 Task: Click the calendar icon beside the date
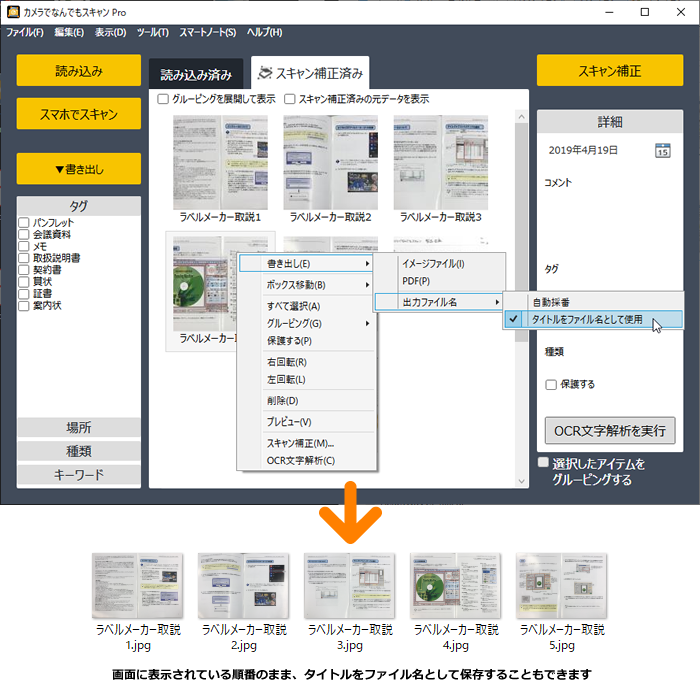pos(662,150)
